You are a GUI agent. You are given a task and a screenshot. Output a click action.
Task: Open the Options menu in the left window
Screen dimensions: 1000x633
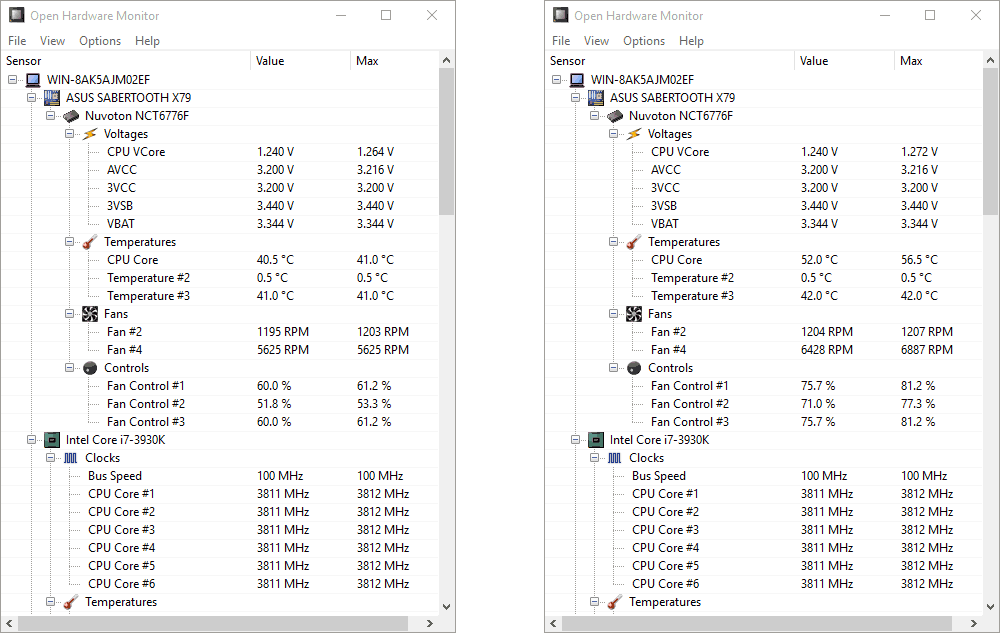pyautogui.click(x=100, y=41)
